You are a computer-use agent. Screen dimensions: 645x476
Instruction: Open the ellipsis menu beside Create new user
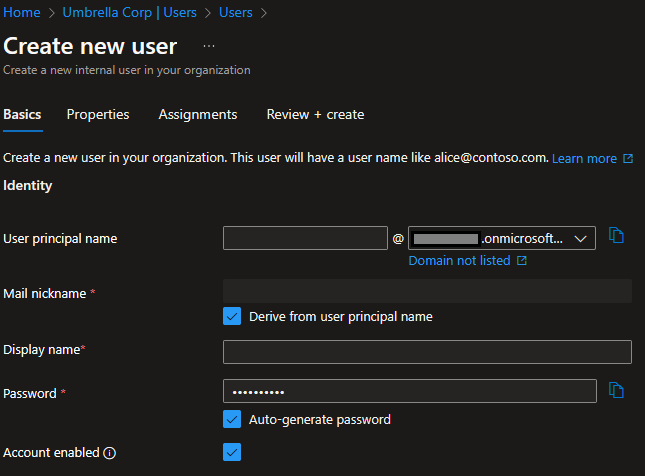pos(209,46)
